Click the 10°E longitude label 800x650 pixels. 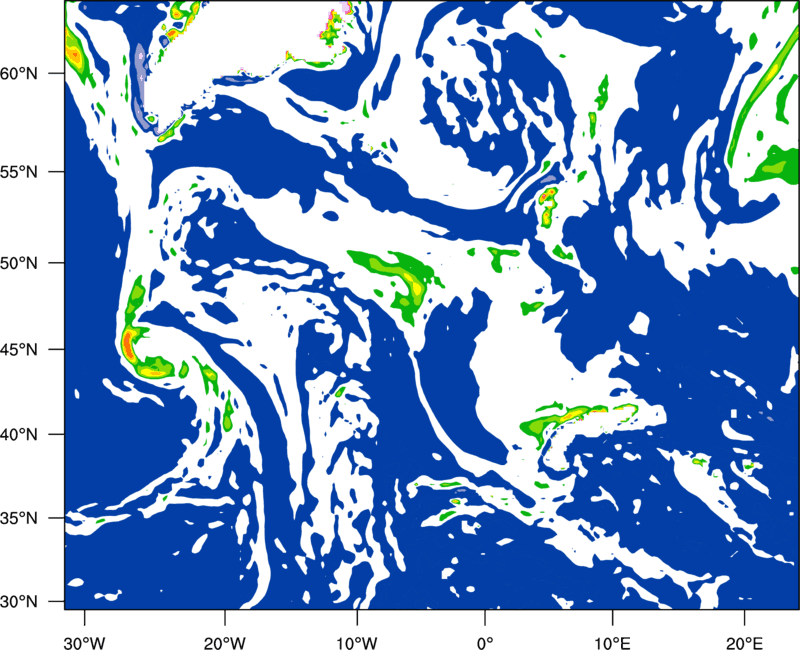612,643
